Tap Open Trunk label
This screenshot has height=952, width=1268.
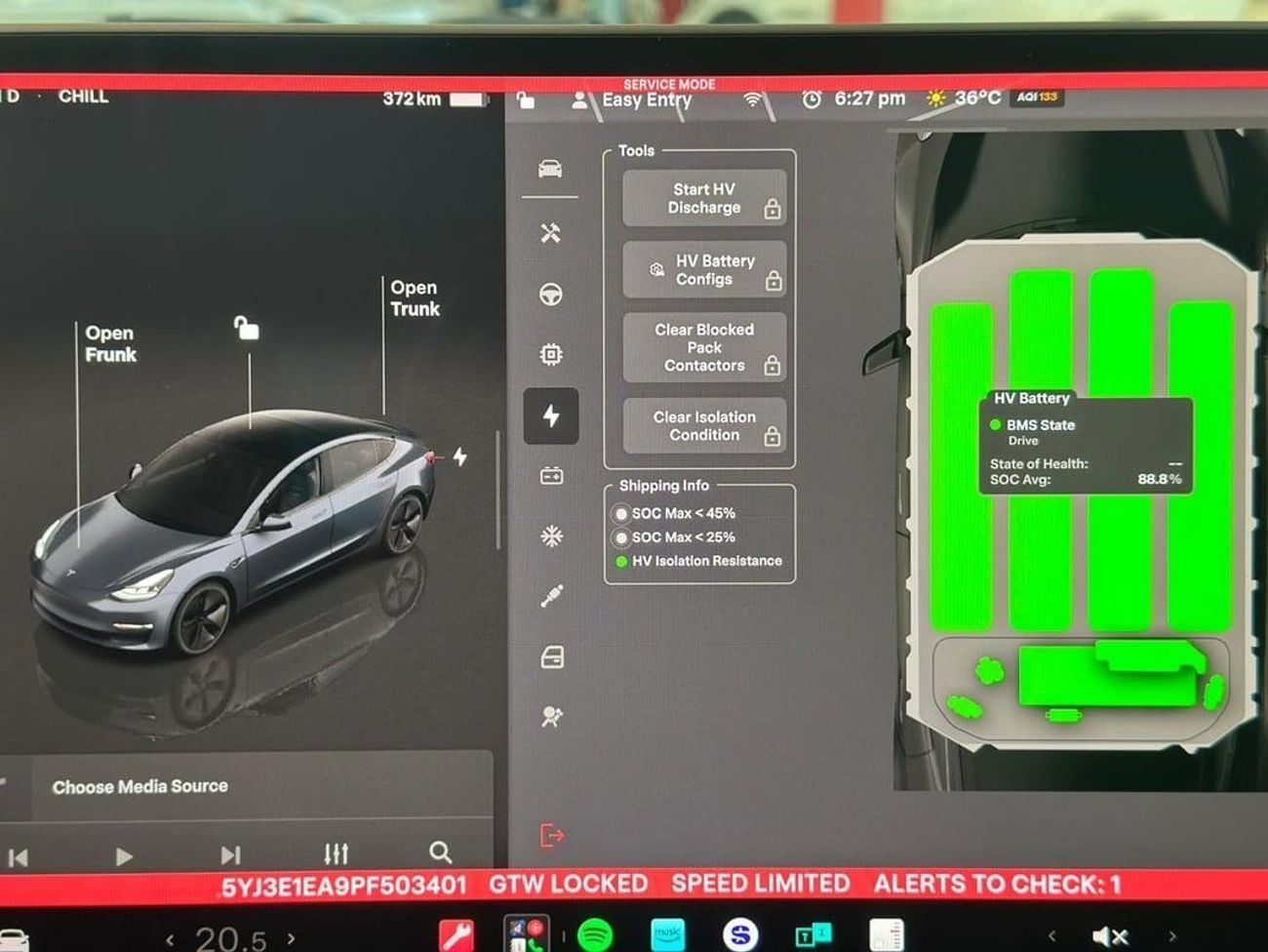point(416,298)
